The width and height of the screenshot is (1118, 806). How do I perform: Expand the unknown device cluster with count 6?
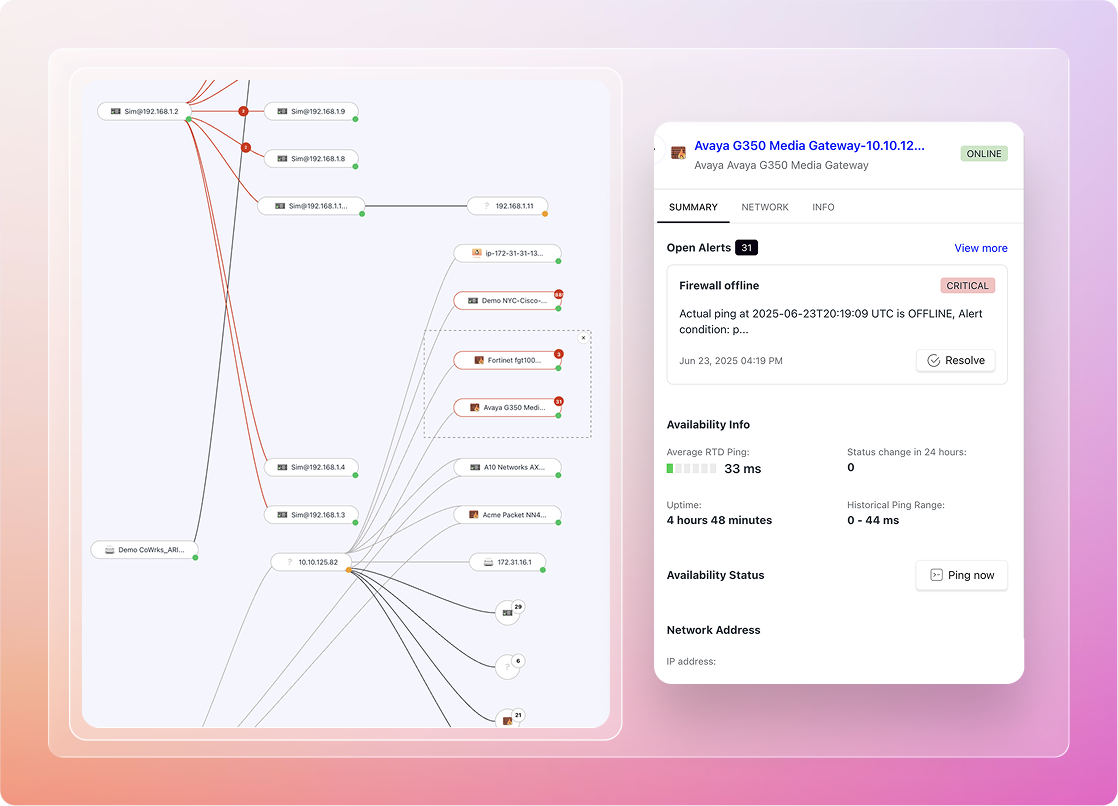coord(508,666)
